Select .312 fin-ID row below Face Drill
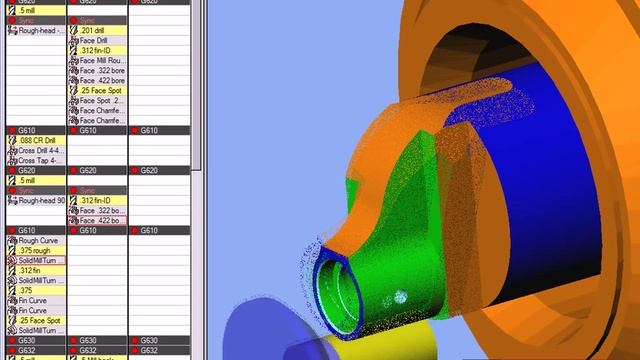 [x=97, y=51]
